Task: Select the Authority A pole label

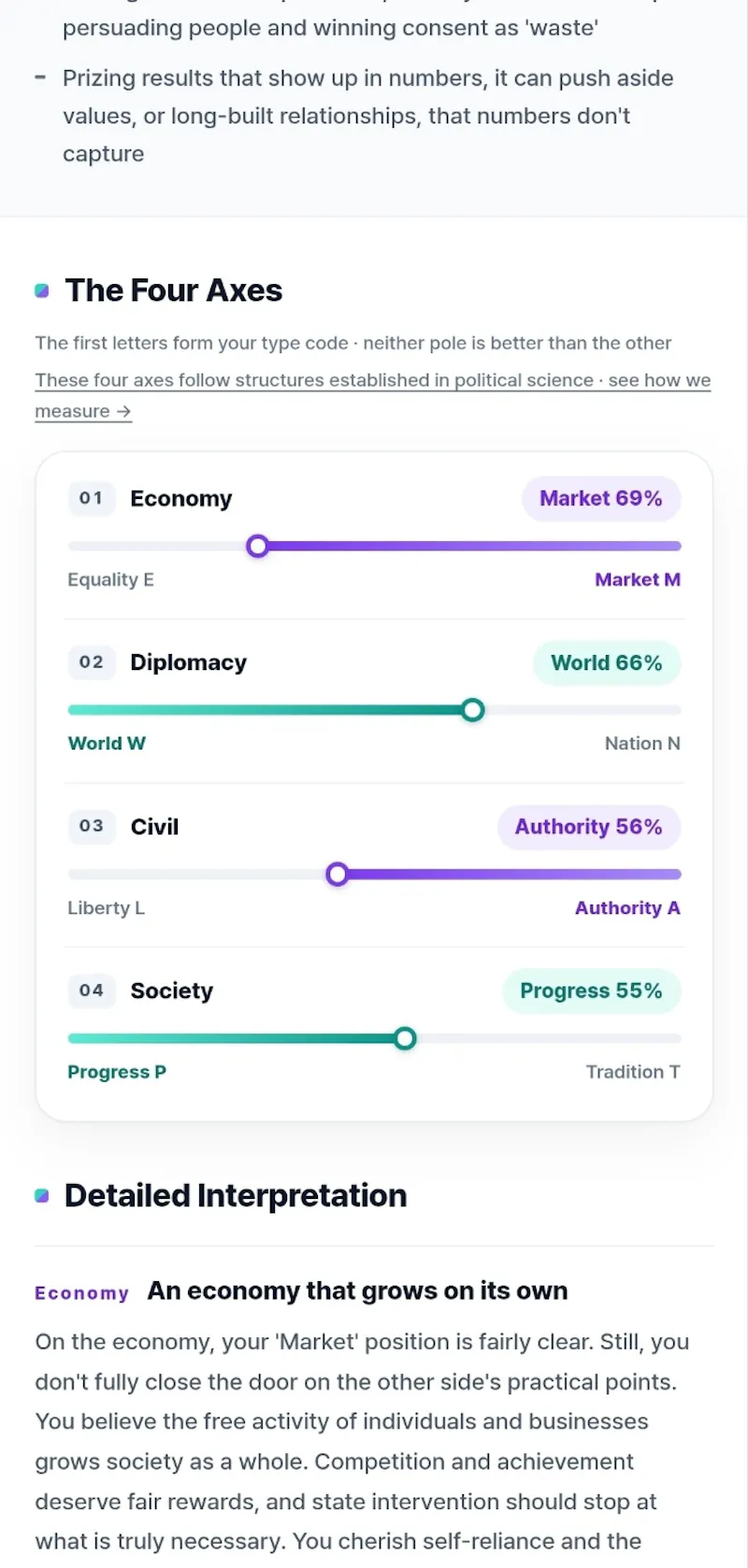Action: [x=627, y=908]
